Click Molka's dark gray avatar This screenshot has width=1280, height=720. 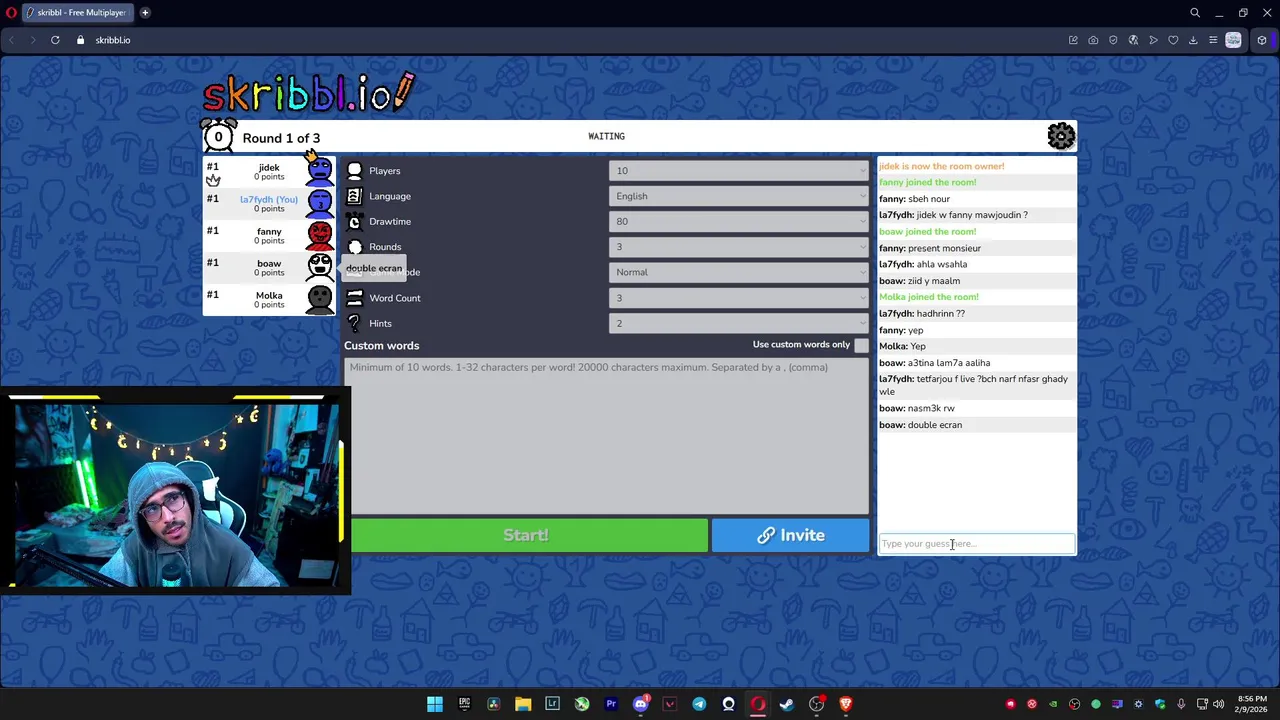click(319, 299)
